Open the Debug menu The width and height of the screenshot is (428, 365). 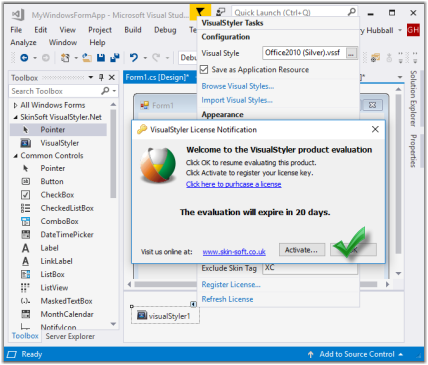tap(165, 30)
